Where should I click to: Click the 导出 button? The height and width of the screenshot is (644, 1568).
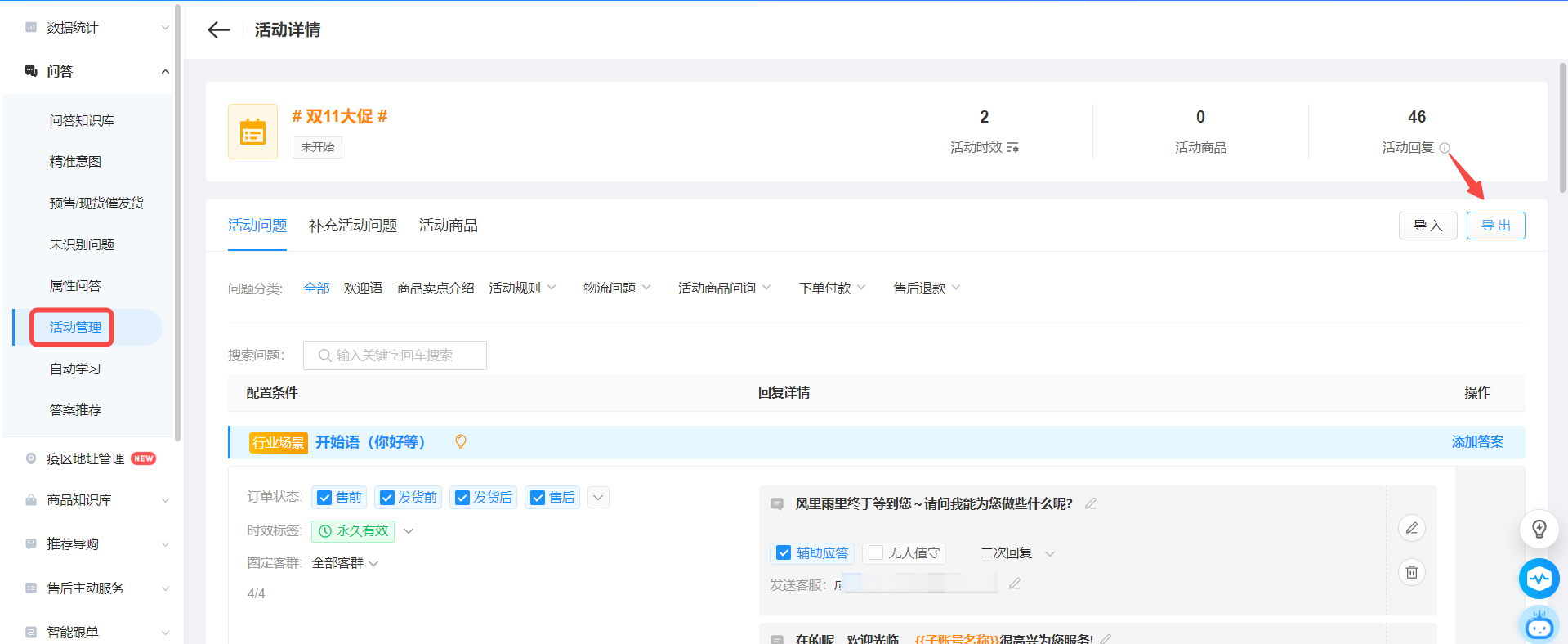tap(1496, 226)
